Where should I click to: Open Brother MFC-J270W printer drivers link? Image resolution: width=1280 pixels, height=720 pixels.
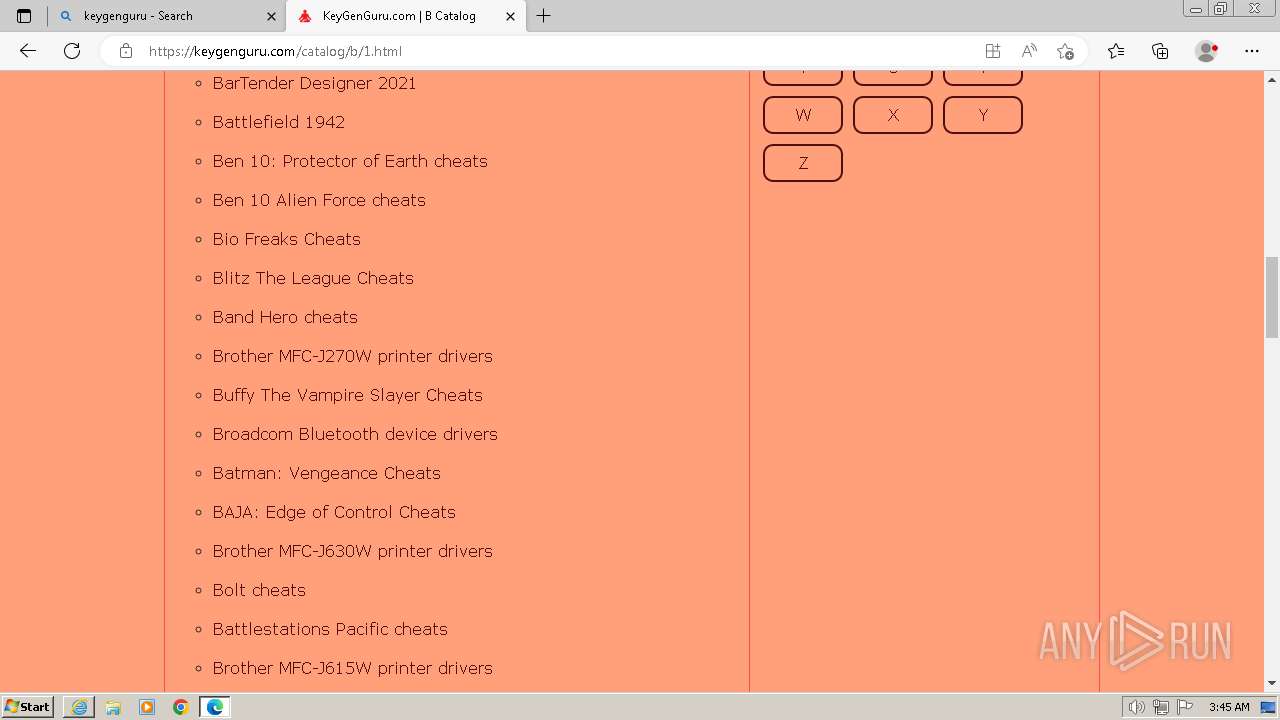352,356
